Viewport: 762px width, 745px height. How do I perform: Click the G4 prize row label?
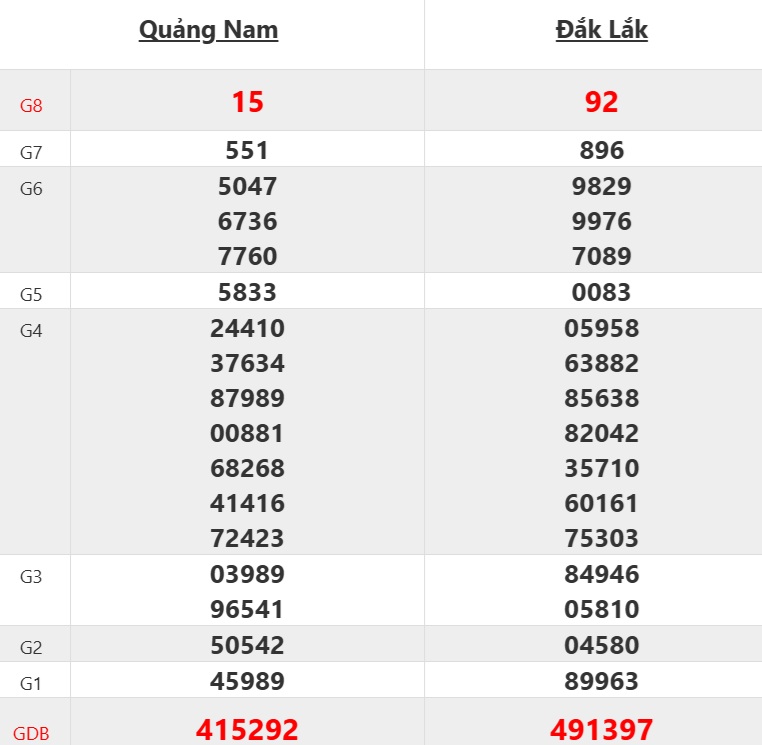tap(31, 331)
